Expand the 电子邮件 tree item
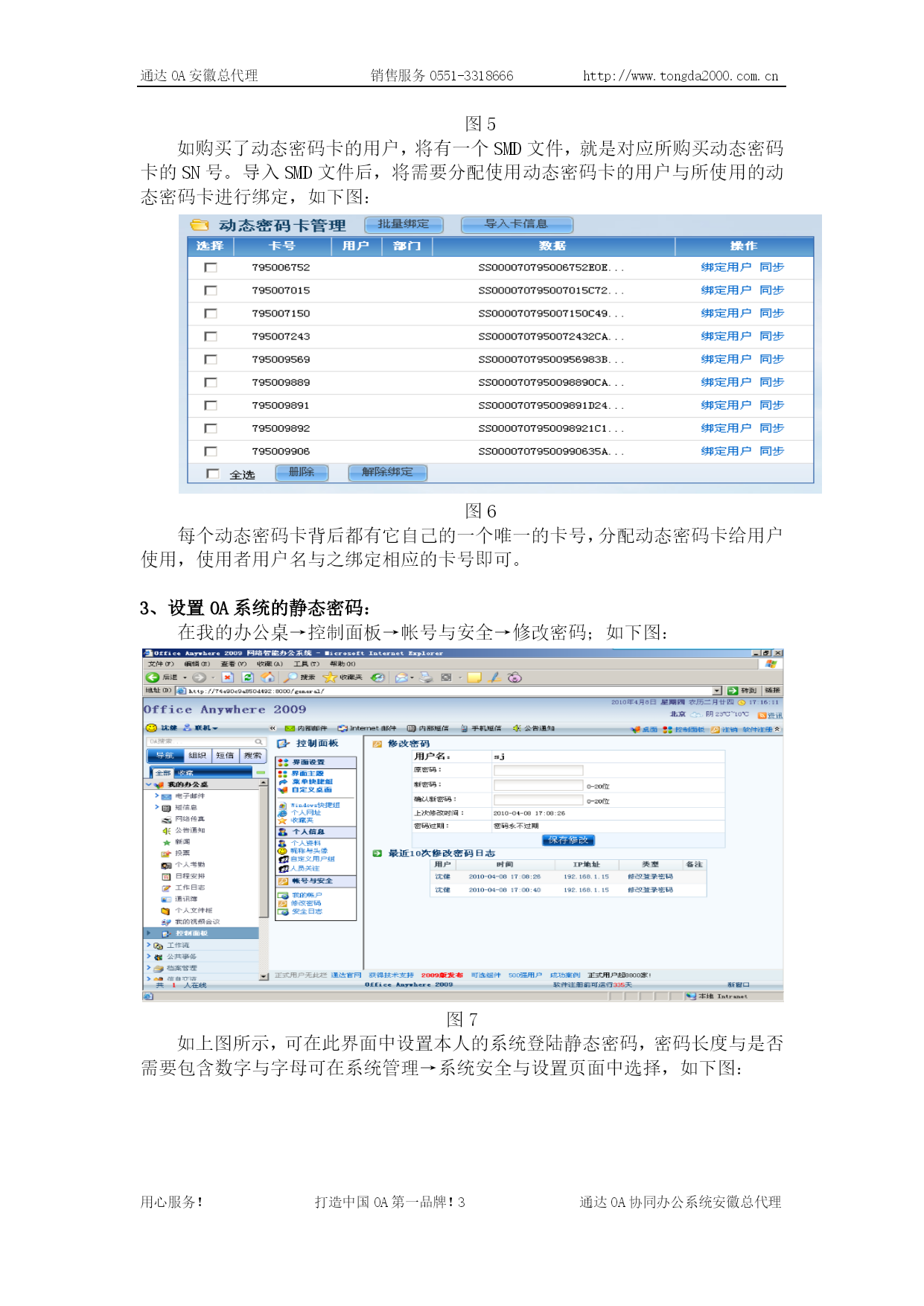 [157, 796]
